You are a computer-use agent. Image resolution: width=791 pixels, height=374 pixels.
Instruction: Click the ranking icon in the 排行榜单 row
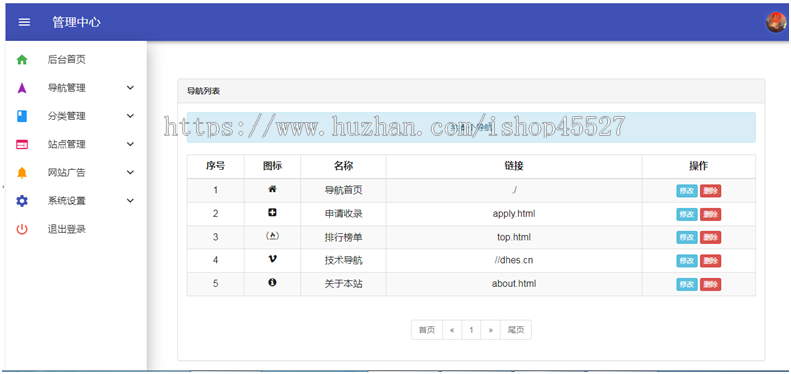pyautogui.click(x=272, y=236)
